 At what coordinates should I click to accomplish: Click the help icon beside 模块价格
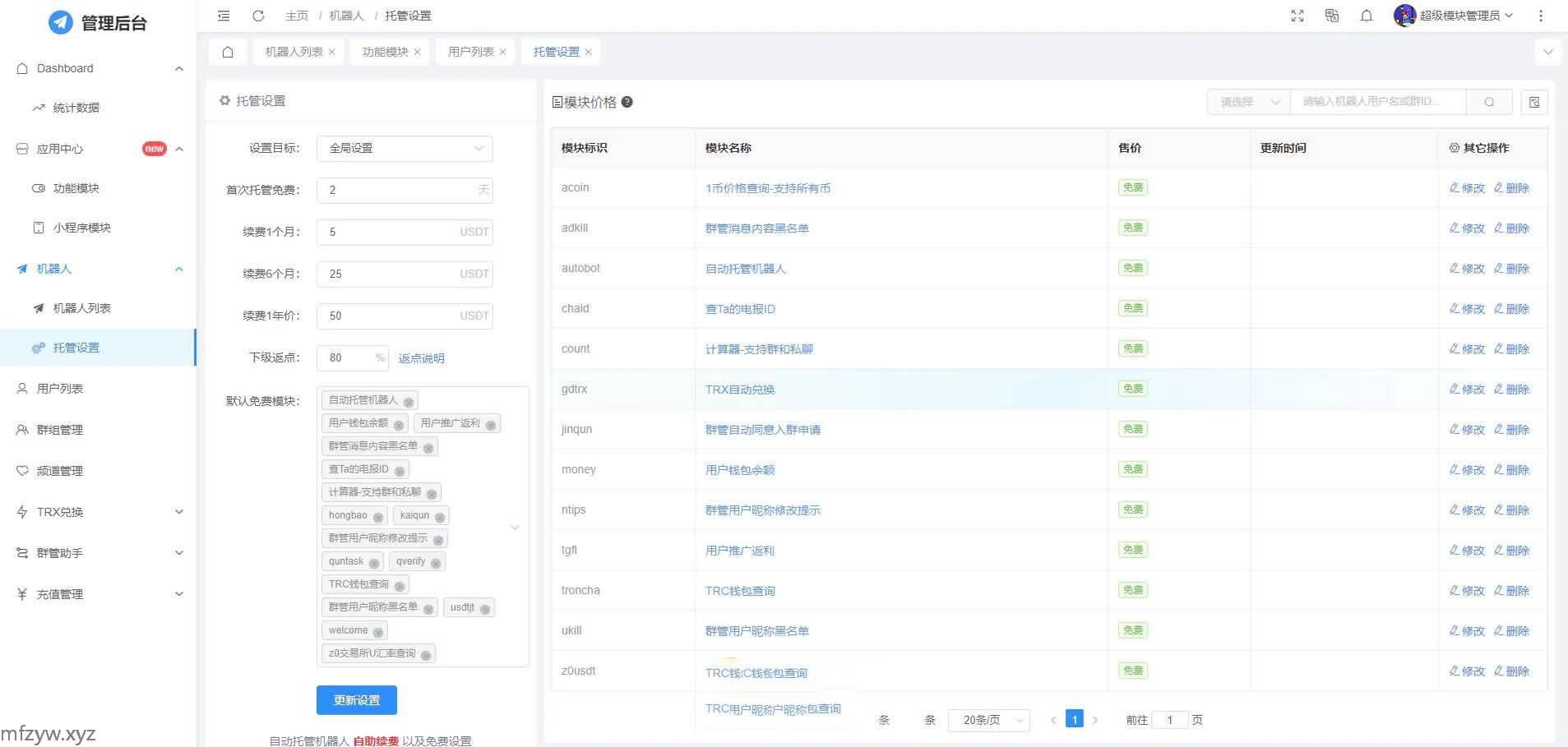pyautogui.click(x=627, y=102)
